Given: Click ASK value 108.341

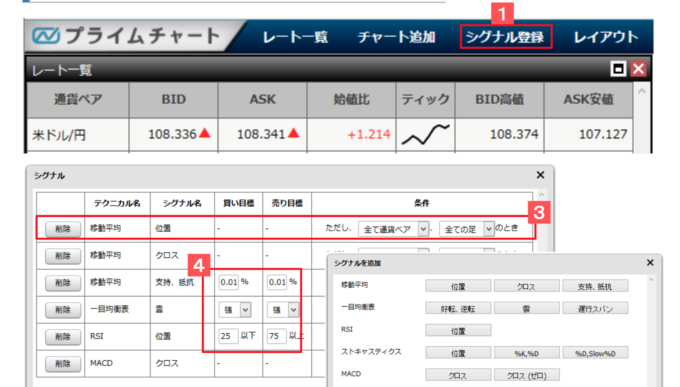Looking at the screenshot, I should [x=261, y=134].
